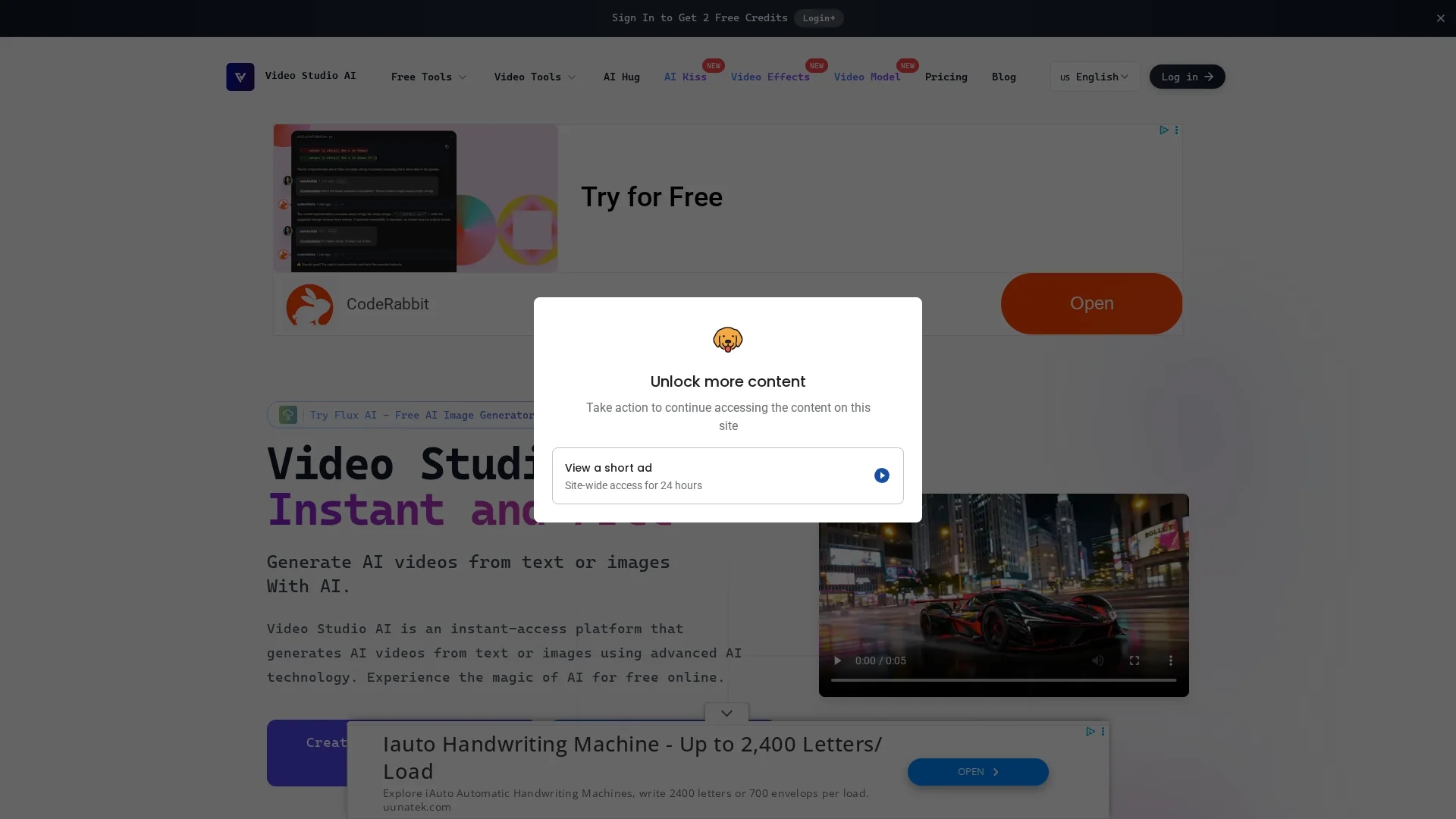Expand the Video Tools dropdown menu
The image size is (1456, 819).
[x=535, y=77]
